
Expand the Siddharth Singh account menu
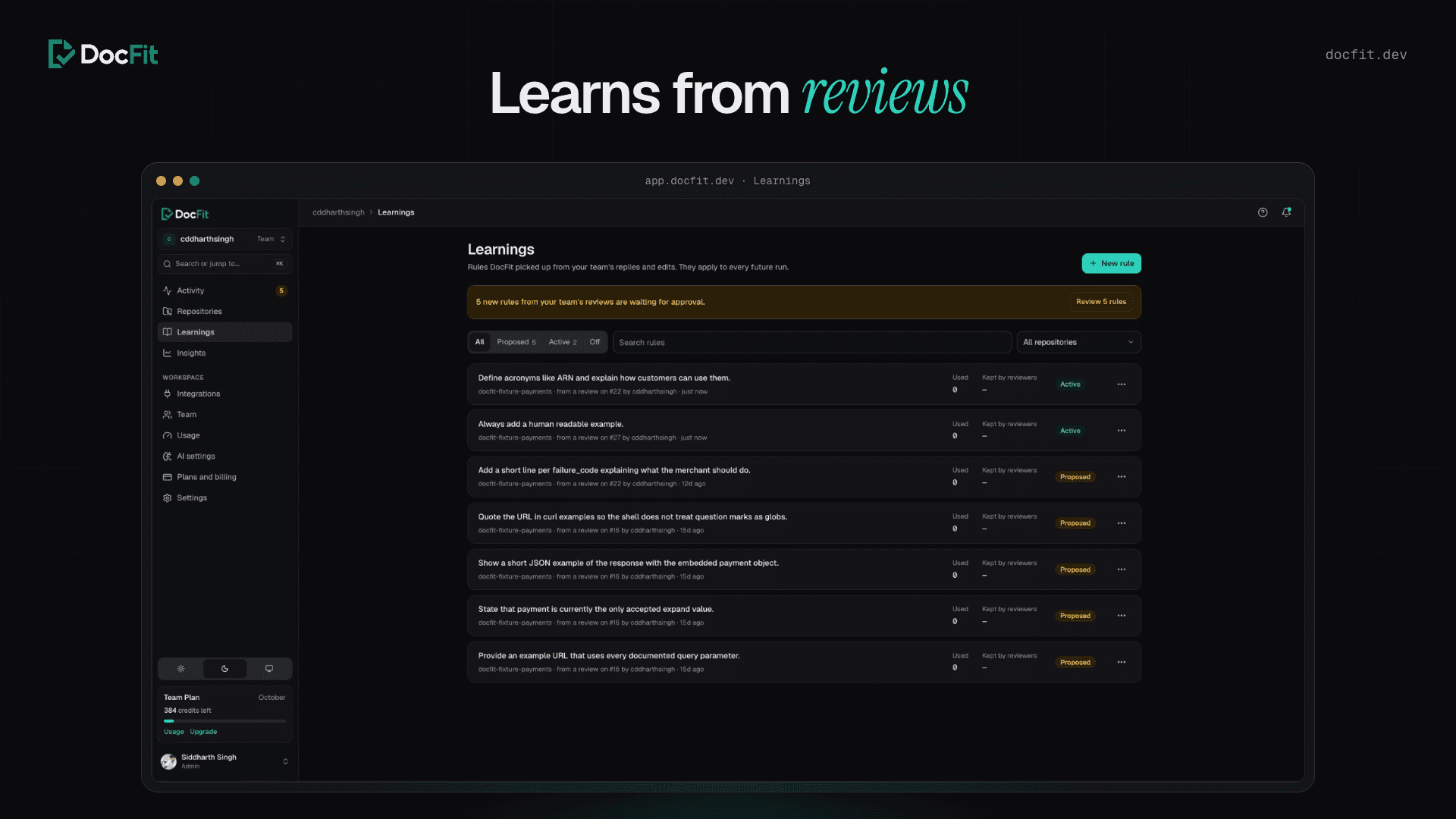(225, 761)
